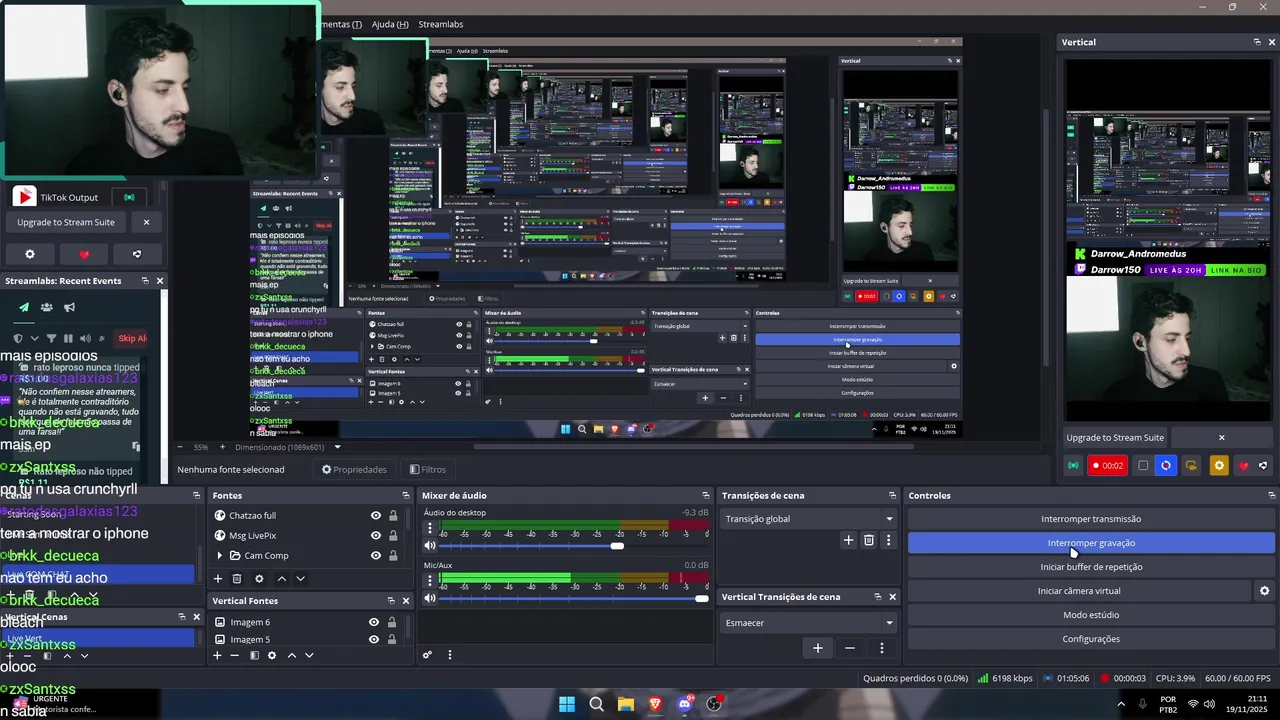Select the Chatzao full source row
This screenshot has height=720, width=1280.
(x=311, y=516)
